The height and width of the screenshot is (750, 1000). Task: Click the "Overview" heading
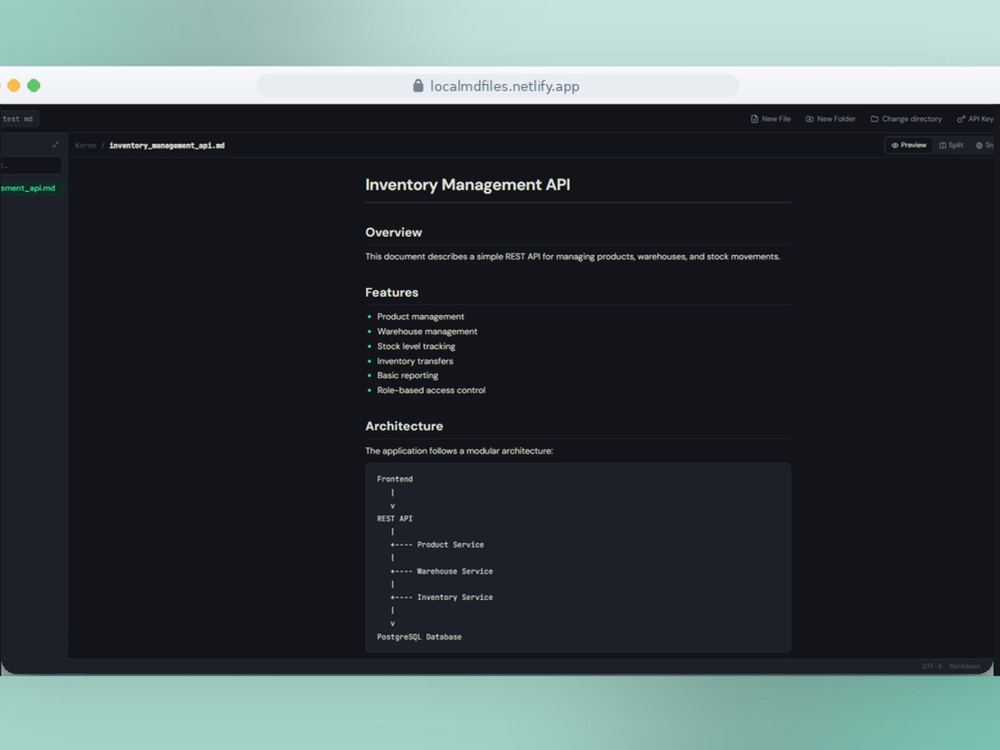point(393,233)
